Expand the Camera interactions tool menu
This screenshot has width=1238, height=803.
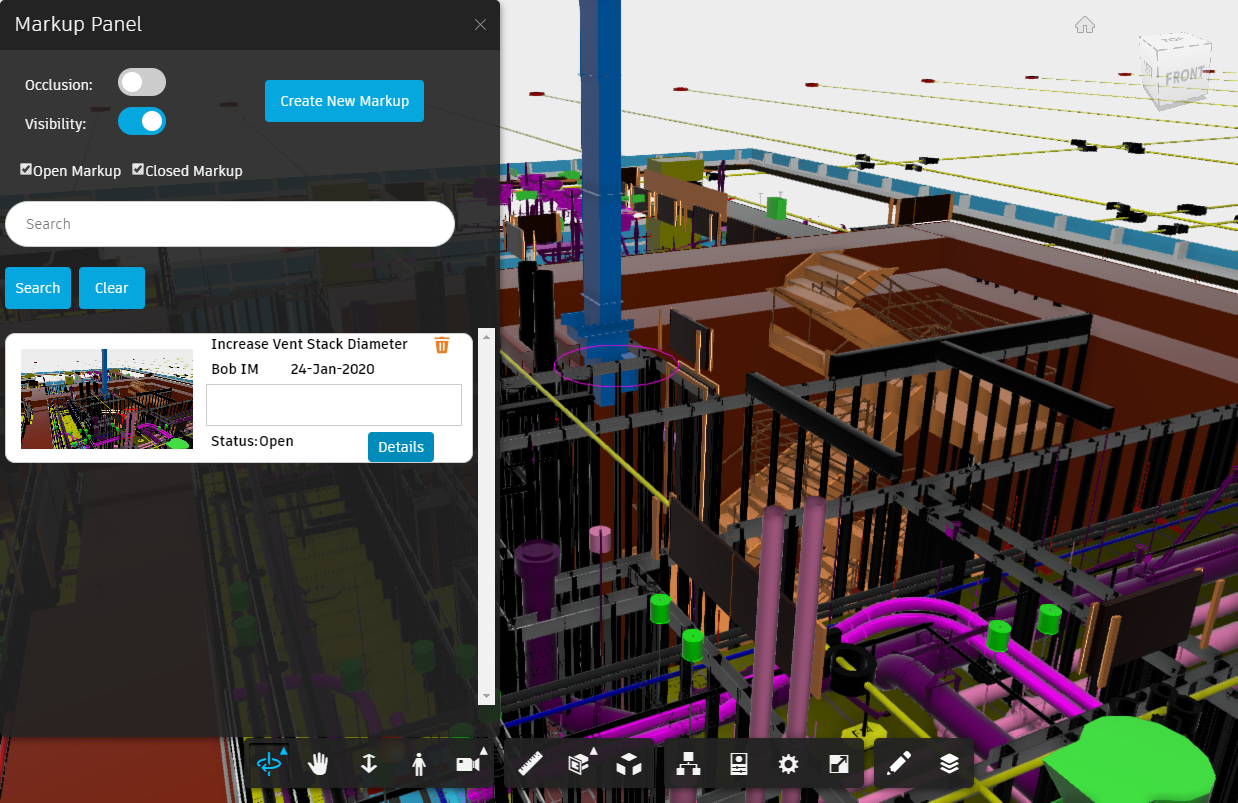coord(468,764)
